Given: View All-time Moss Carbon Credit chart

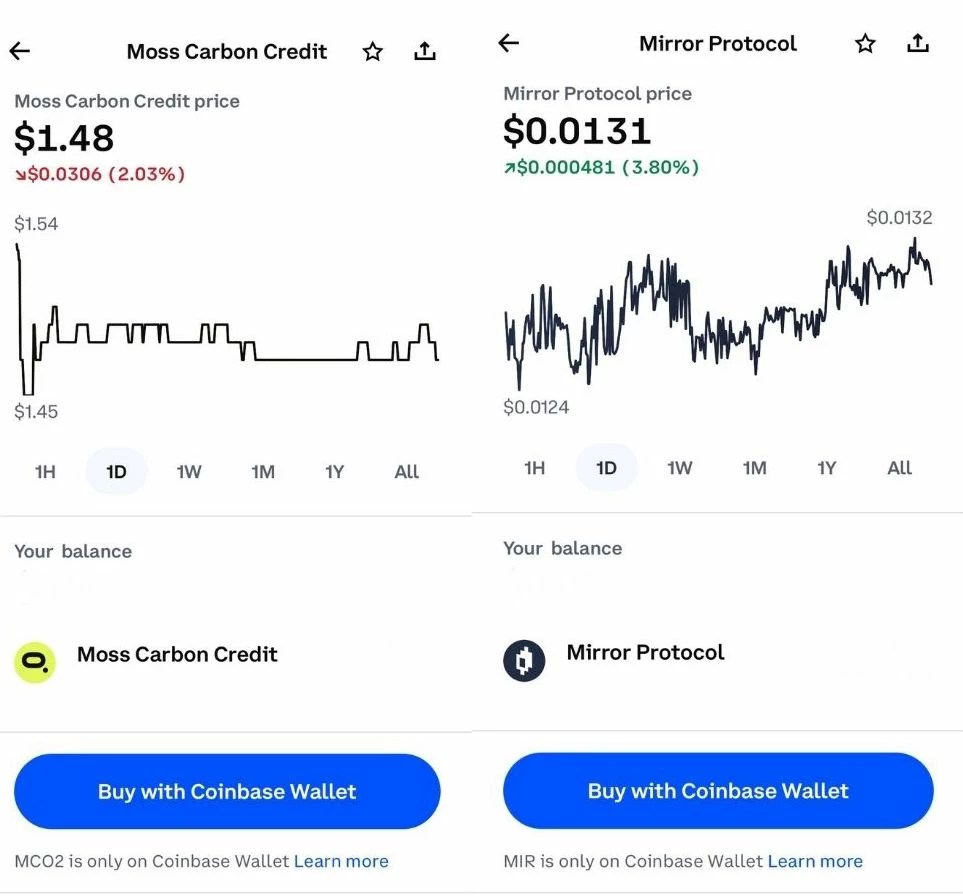Looking at the screenshot, I should pyautogui.click(x=406, y=472).
